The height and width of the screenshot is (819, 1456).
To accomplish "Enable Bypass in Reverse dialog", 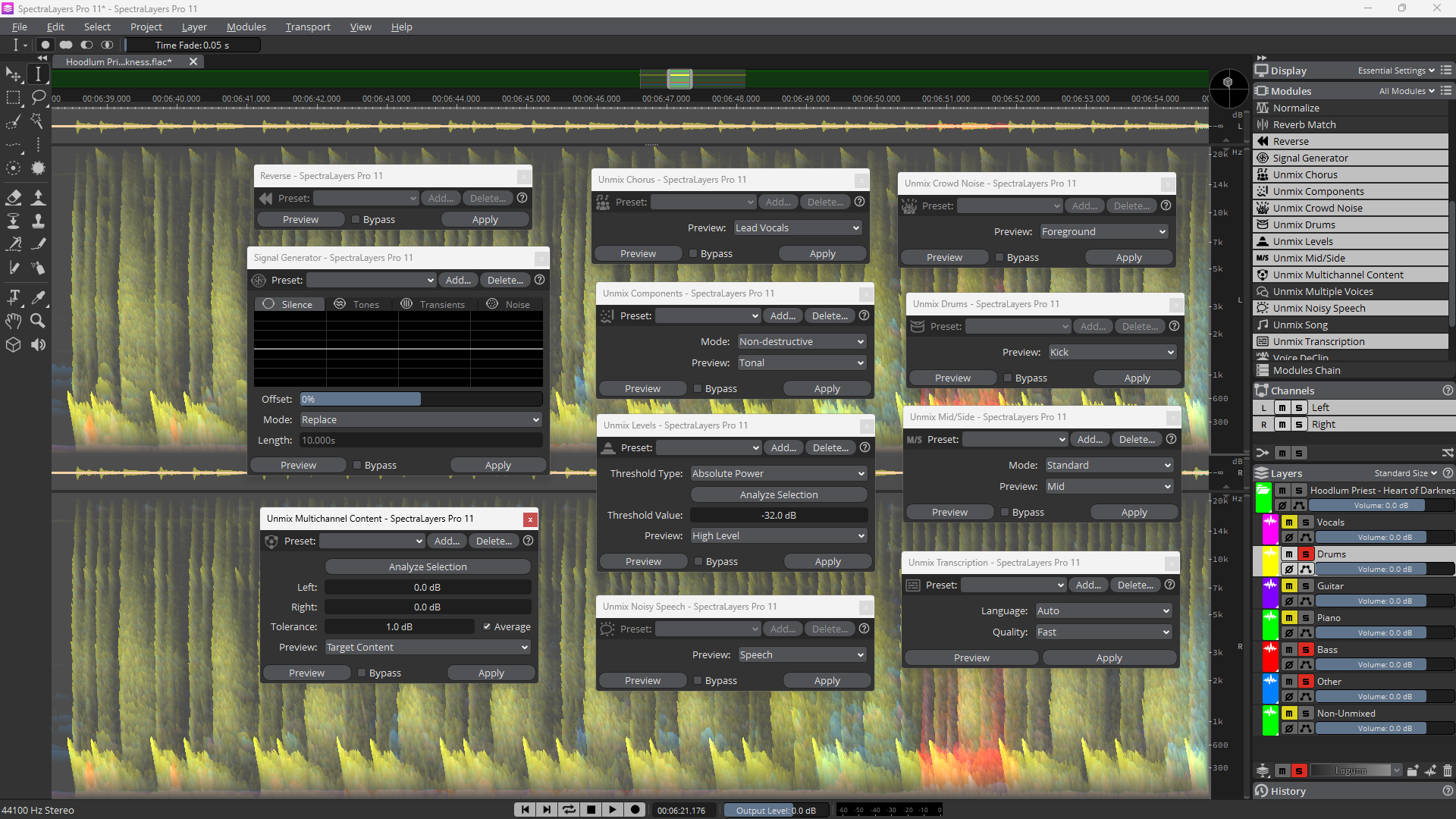I will click(x=373, y=220).
